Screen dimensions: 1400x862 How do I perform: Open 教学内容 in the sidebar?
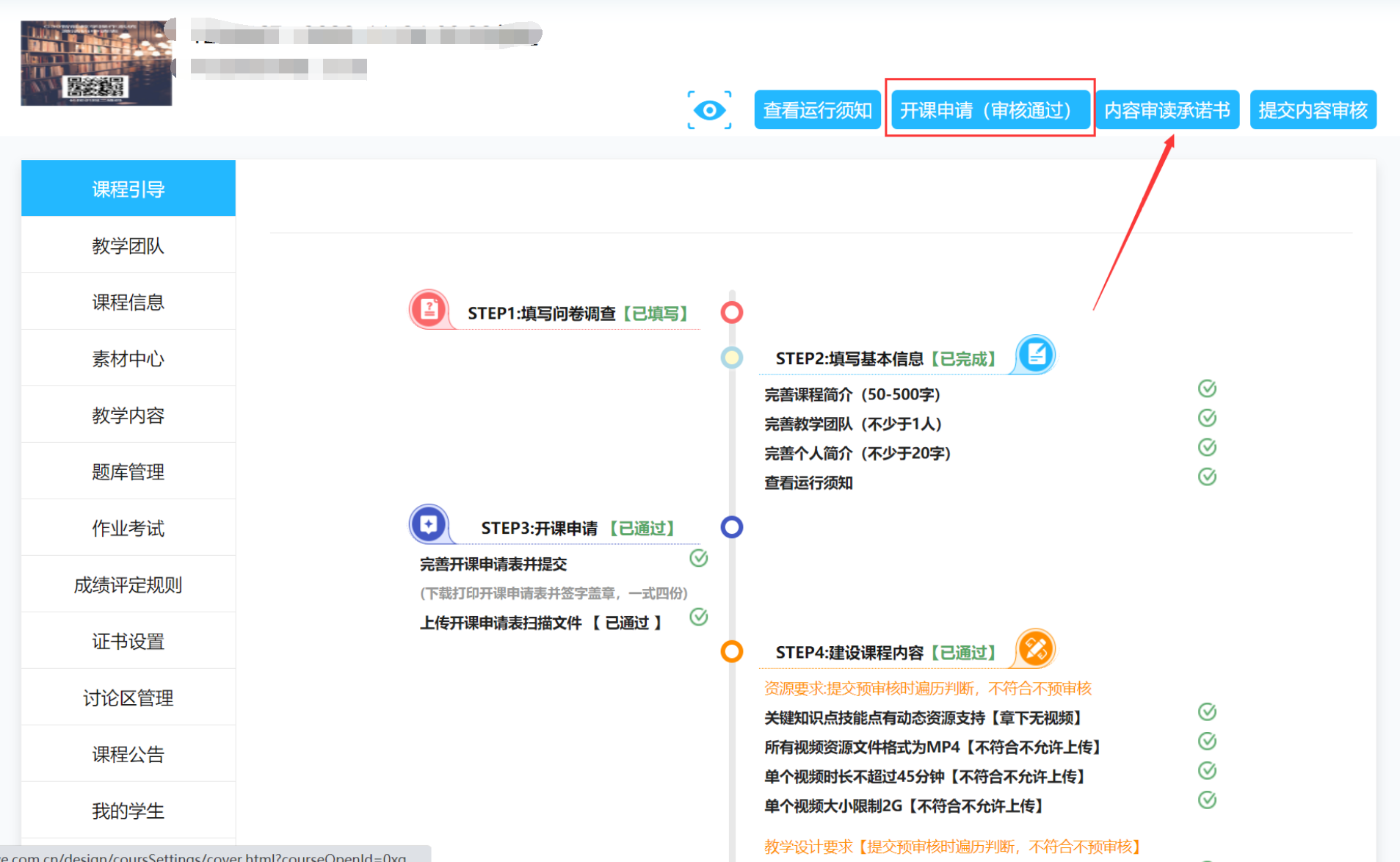pyautogui.click(x=128, y=415)
